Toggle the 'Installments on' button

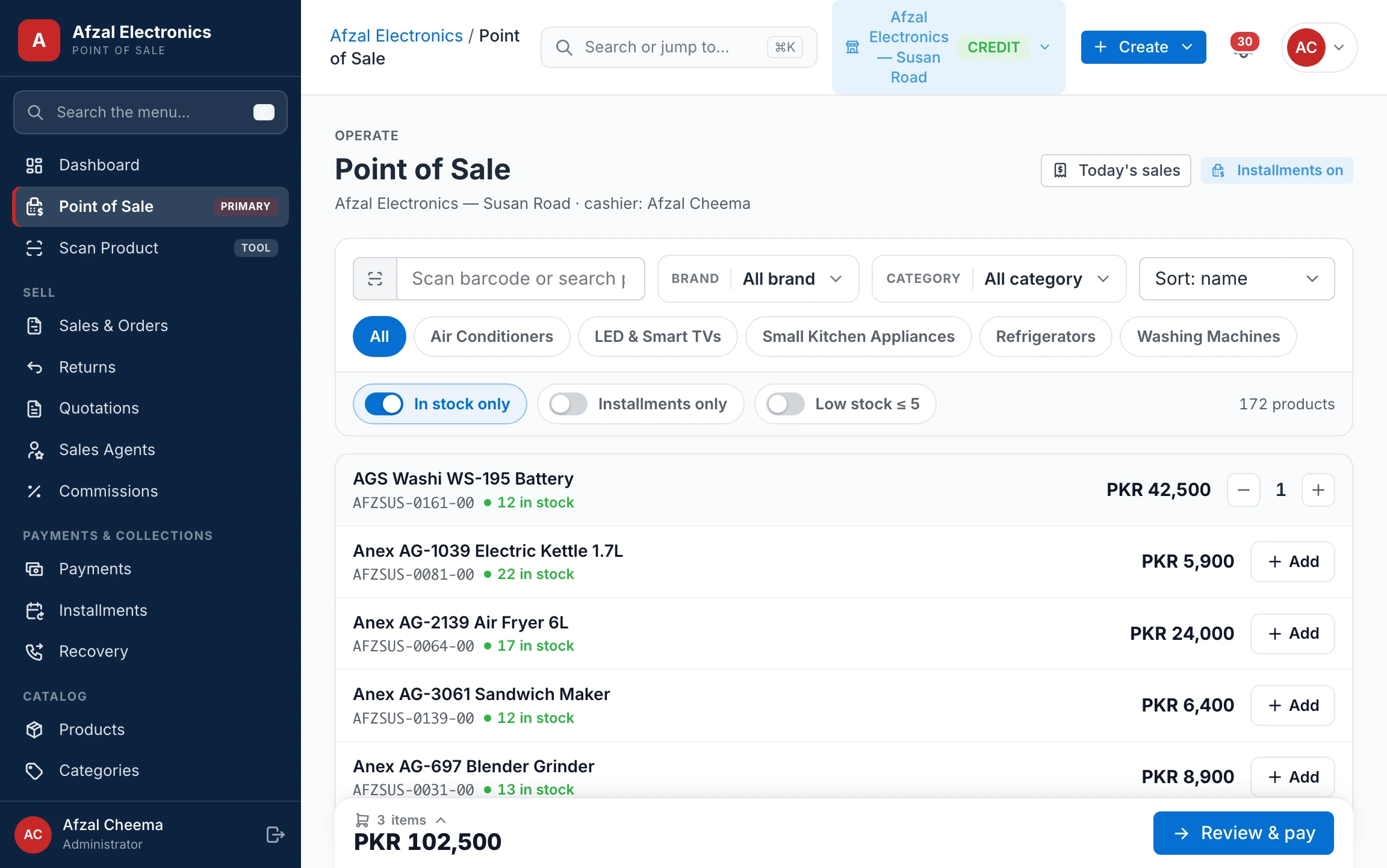click(1277, 170)
